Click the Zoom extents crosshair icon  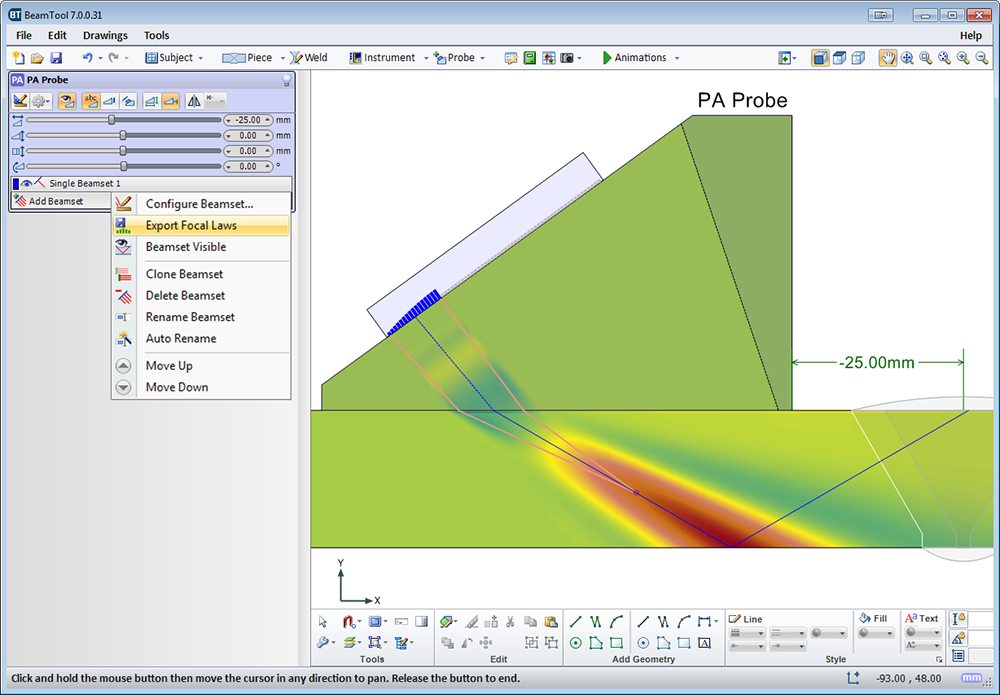906,58
